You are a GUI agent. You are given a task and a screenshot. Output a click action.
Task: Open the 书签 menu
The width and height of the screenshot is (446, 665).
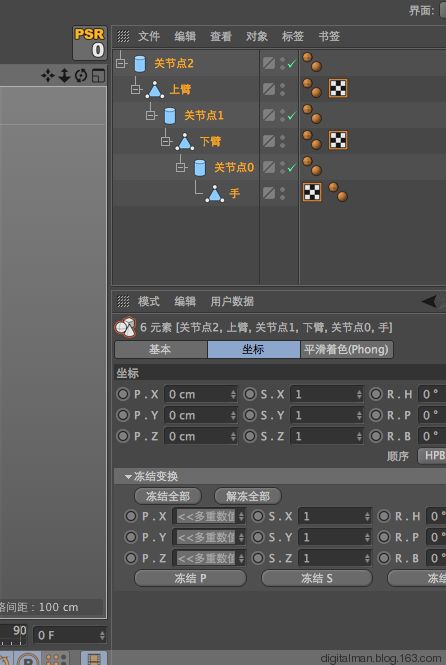pyautogui.click(x=329, y=36)
